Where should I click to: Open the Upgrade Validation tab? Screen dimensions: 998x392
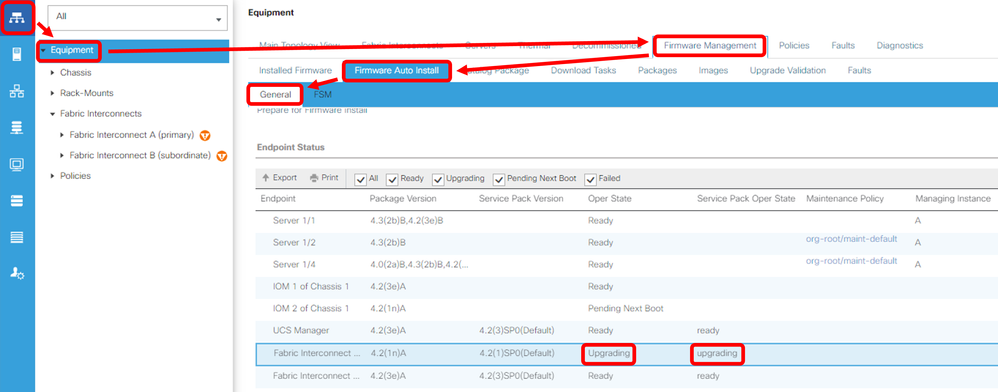(787, 71)
